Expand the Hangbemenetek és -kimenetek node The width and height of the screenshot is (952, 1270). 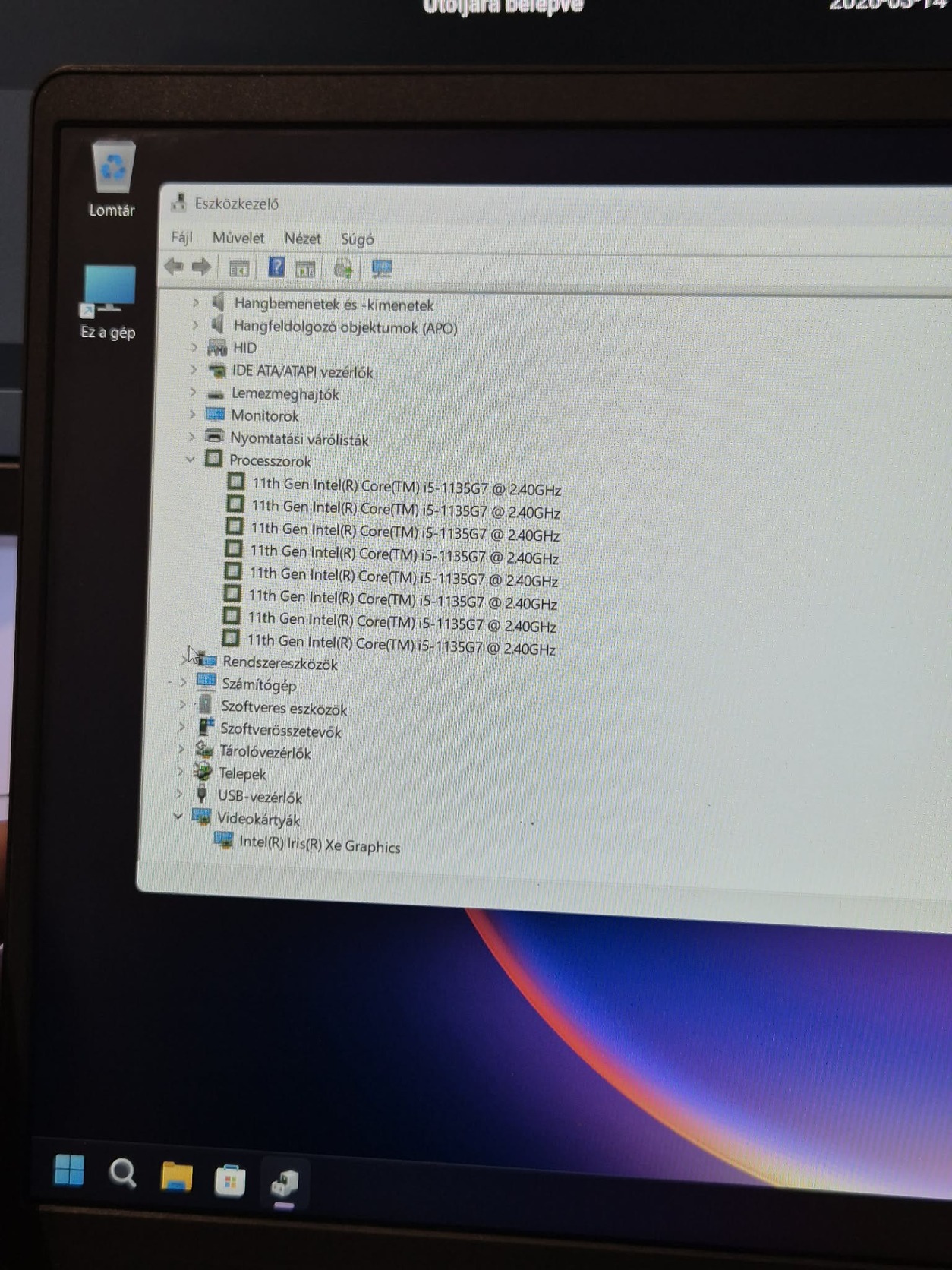(196, 302)
